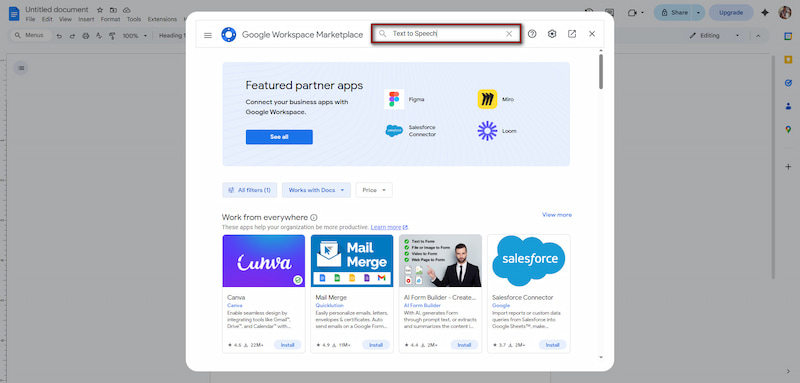Click Print icon in Docs toolbar
The image size is (800, 383).
point(85,36)
